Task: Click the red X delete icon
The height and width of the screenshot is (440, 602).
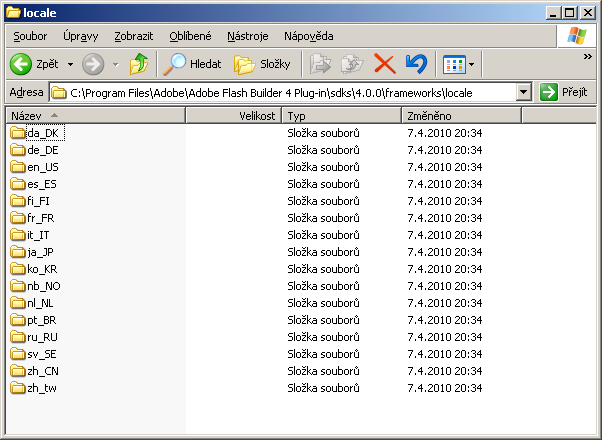Action: (385, 64)
